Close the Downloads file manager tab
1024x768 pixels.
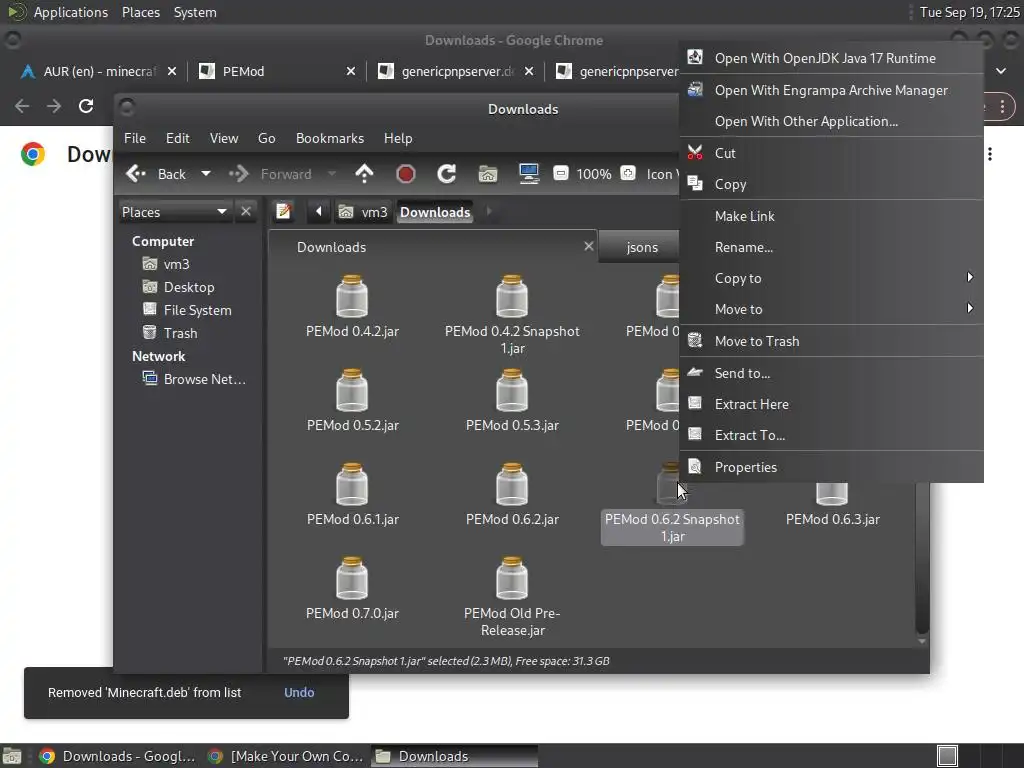[x=588, y=246]
